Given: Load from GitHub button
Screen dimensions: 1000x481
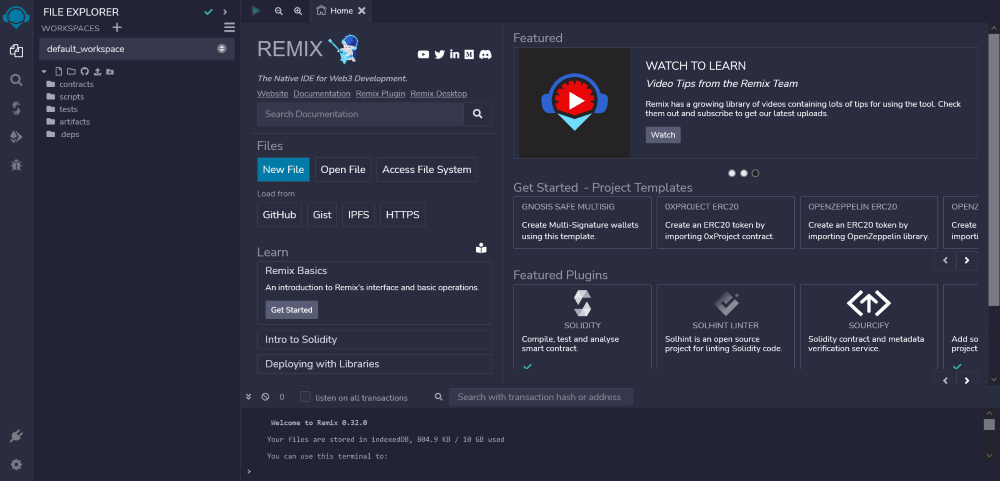Looking at the screenshot, I should pos(279,215).
